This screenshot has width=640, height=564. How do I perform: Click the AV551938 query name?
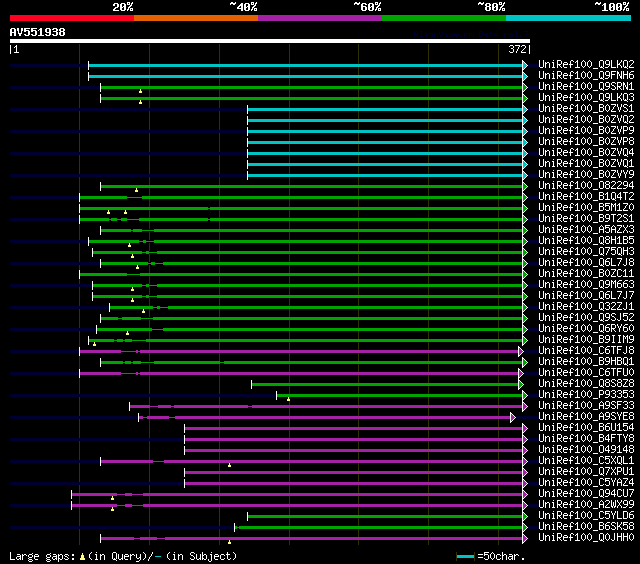point(38,32)
